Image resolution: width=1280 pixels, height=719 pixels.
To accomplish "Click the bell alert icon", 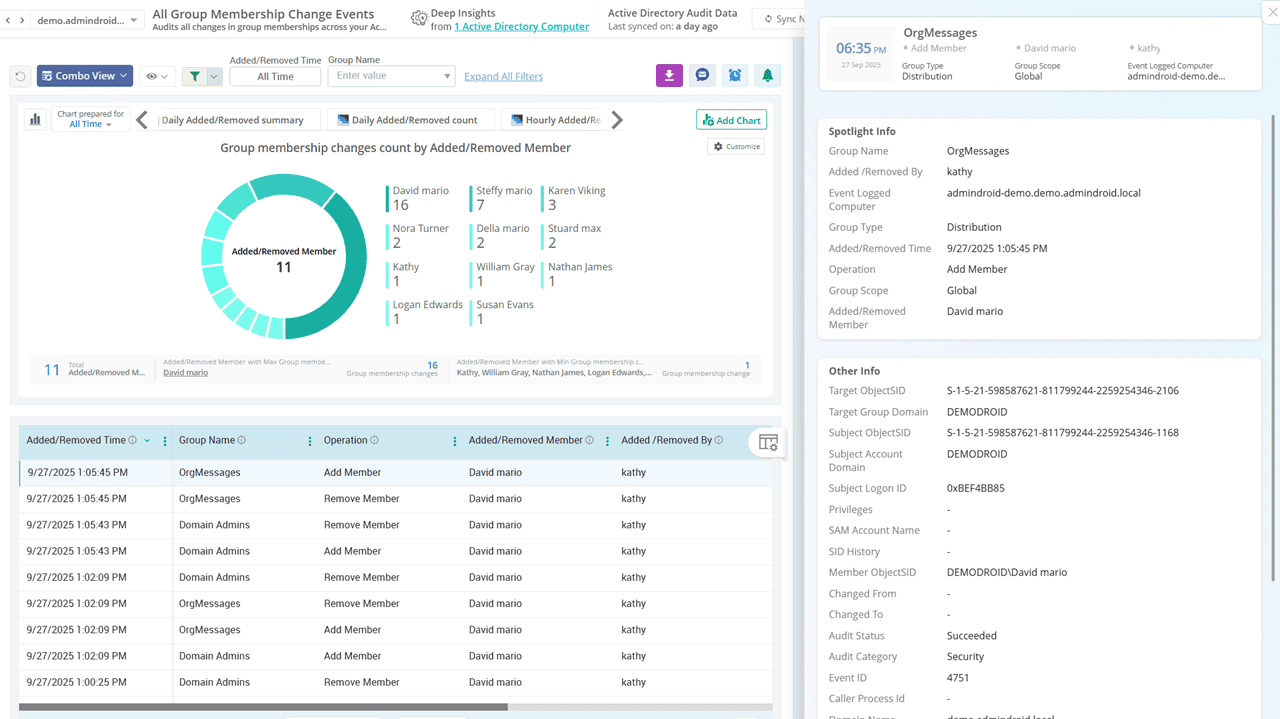I will (x=768, y=76).
